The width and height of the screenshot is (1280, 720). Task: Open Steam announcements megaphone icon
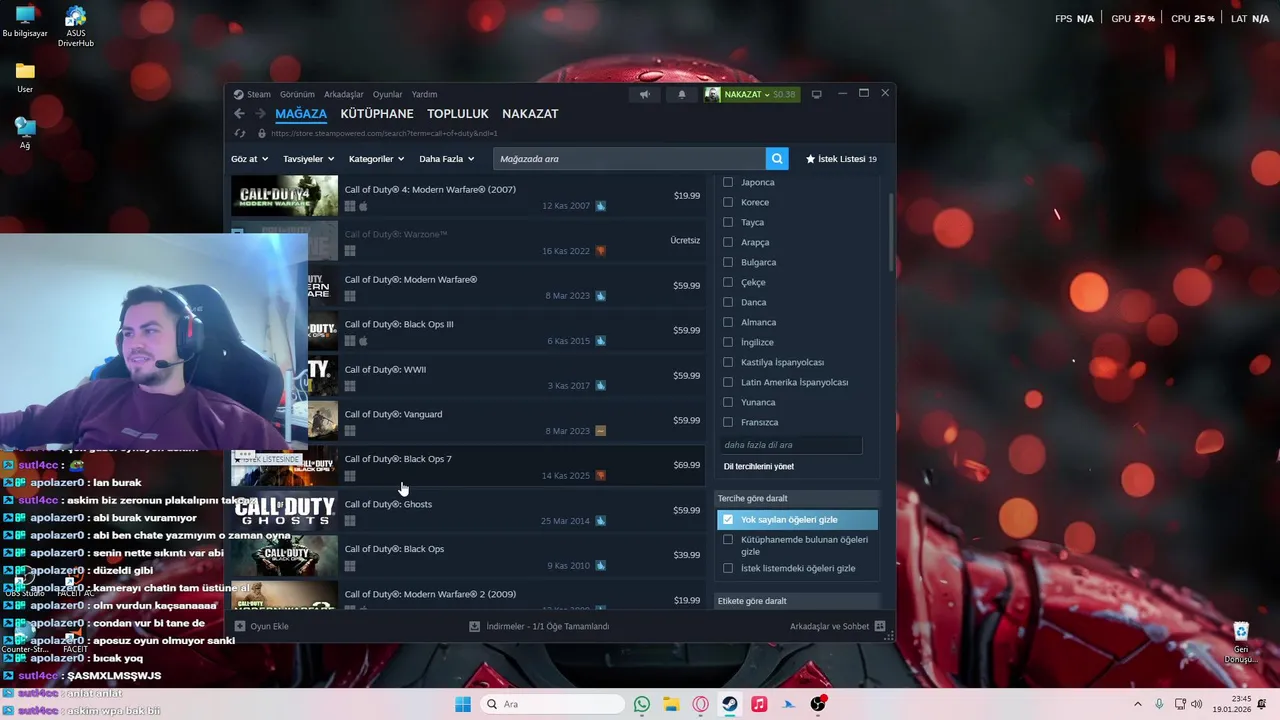[645, 94]
